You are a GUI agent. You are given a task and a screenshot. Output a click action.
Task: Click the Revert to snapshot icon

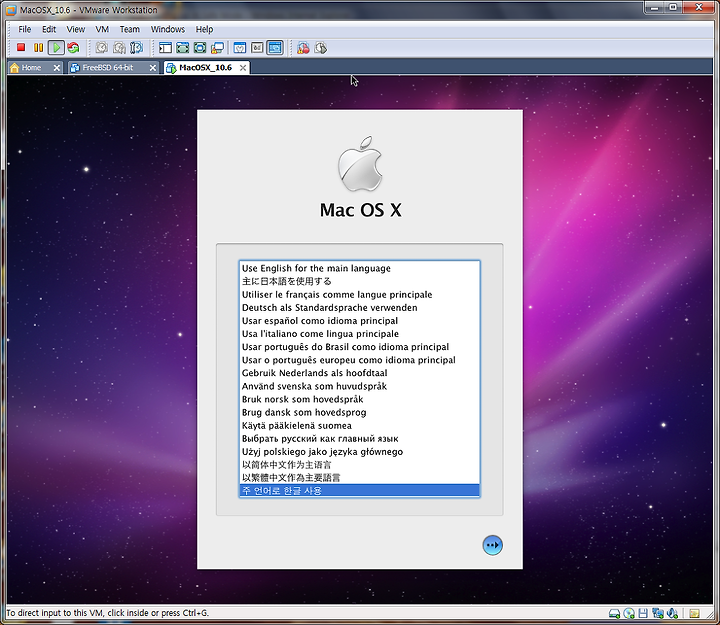pyautogui.click(x=119, y=47)
